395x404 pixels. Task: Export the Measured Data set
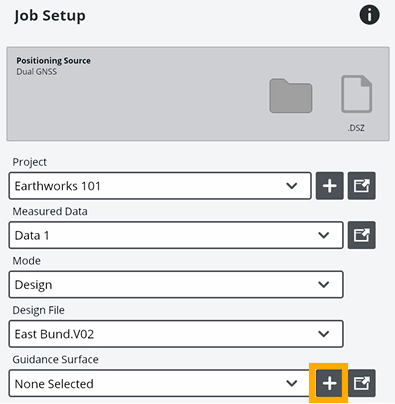tap(362, 235)
